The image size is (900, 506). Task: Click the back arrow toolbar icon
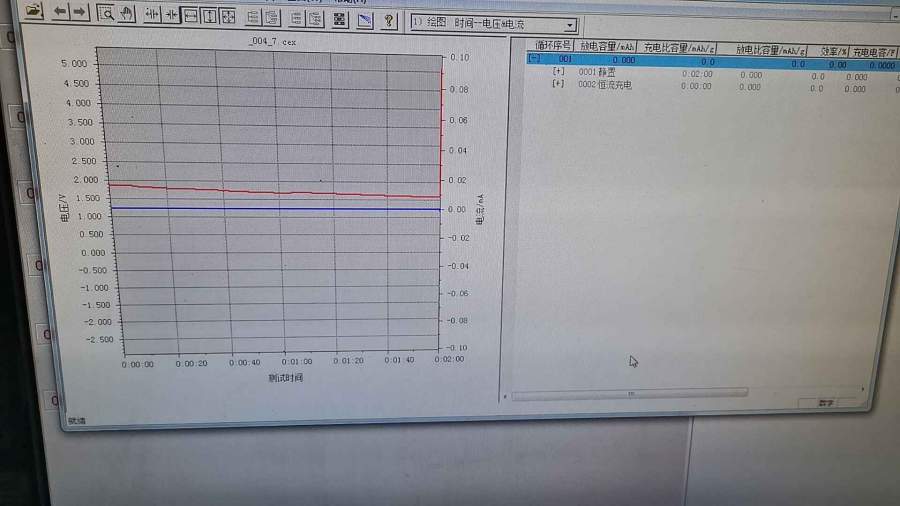(x=60, y=11)
